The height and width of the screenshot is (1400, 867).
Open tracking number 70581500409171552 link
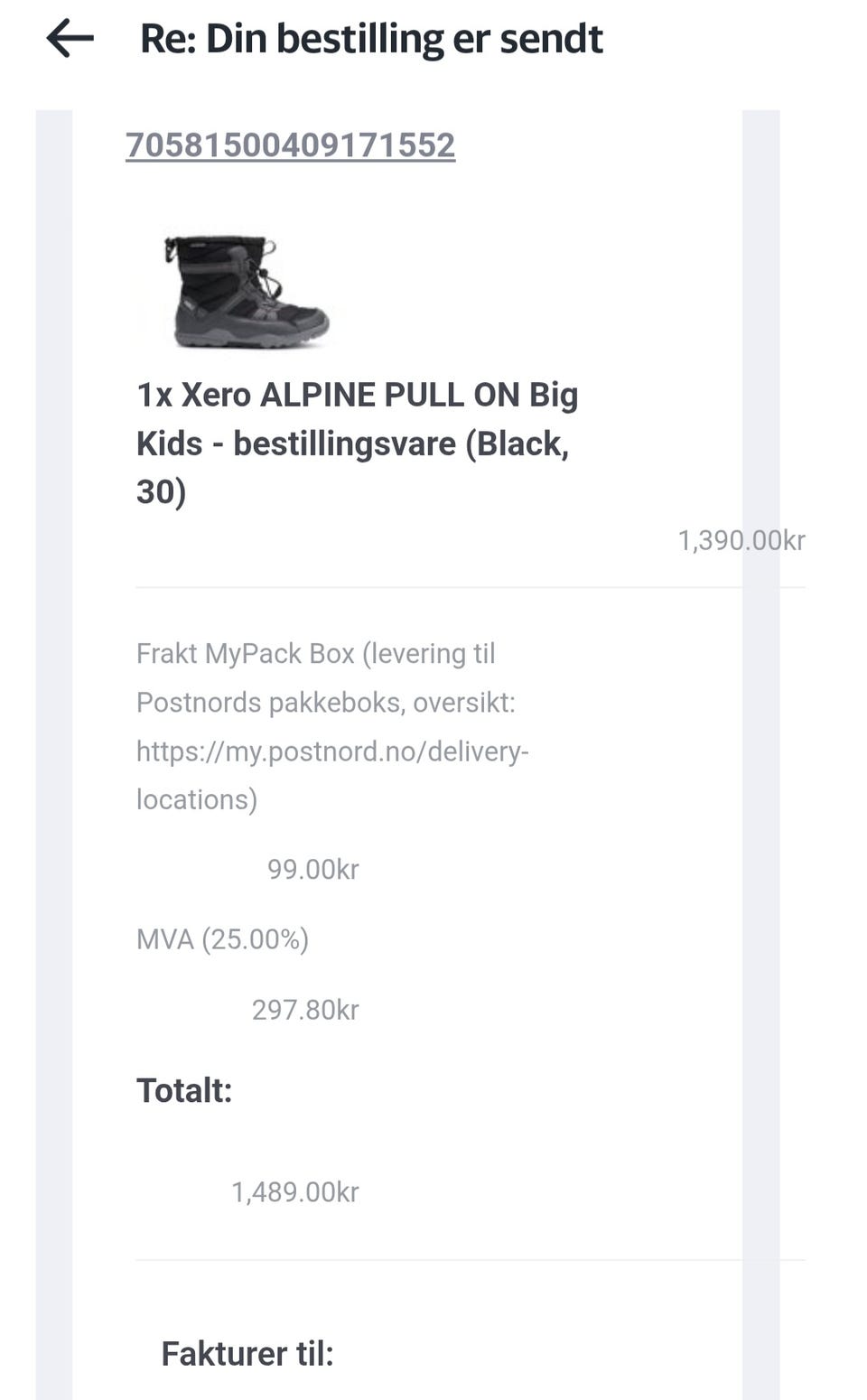click(290, 145)
